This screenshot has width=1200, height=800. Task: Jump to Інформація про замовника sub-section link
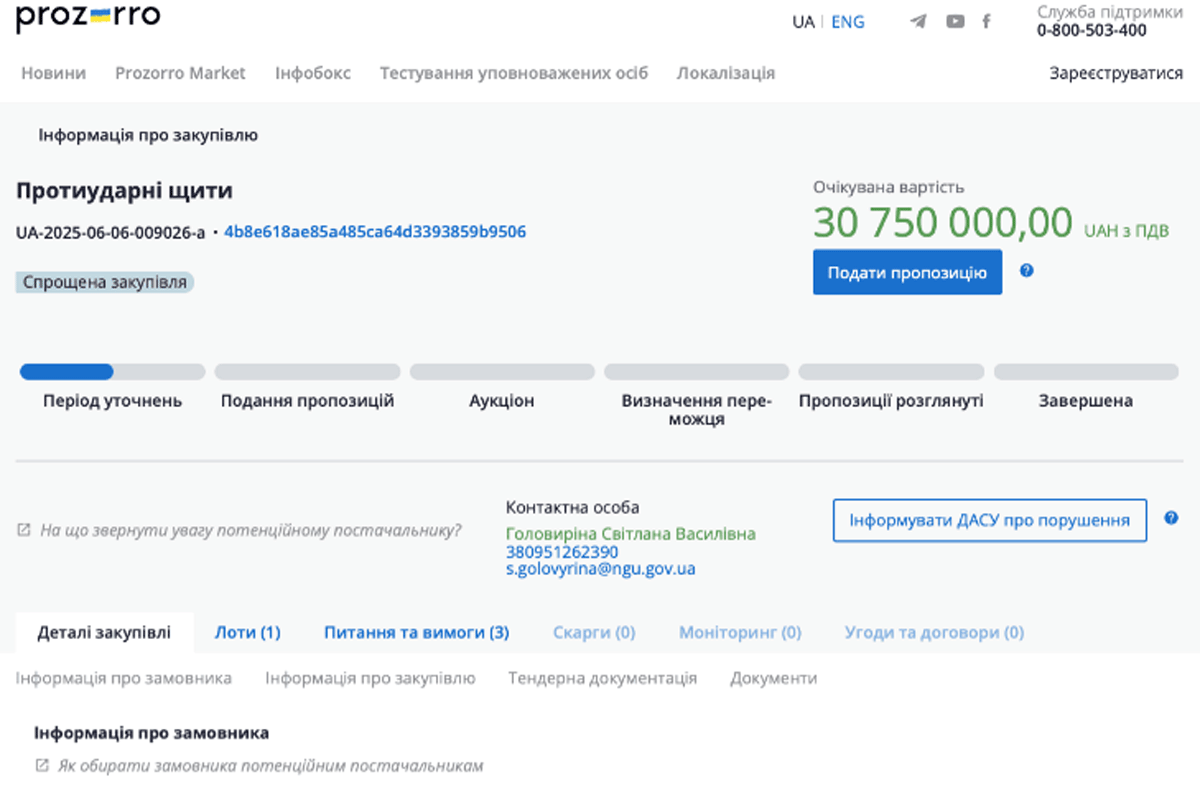(124, 678)
